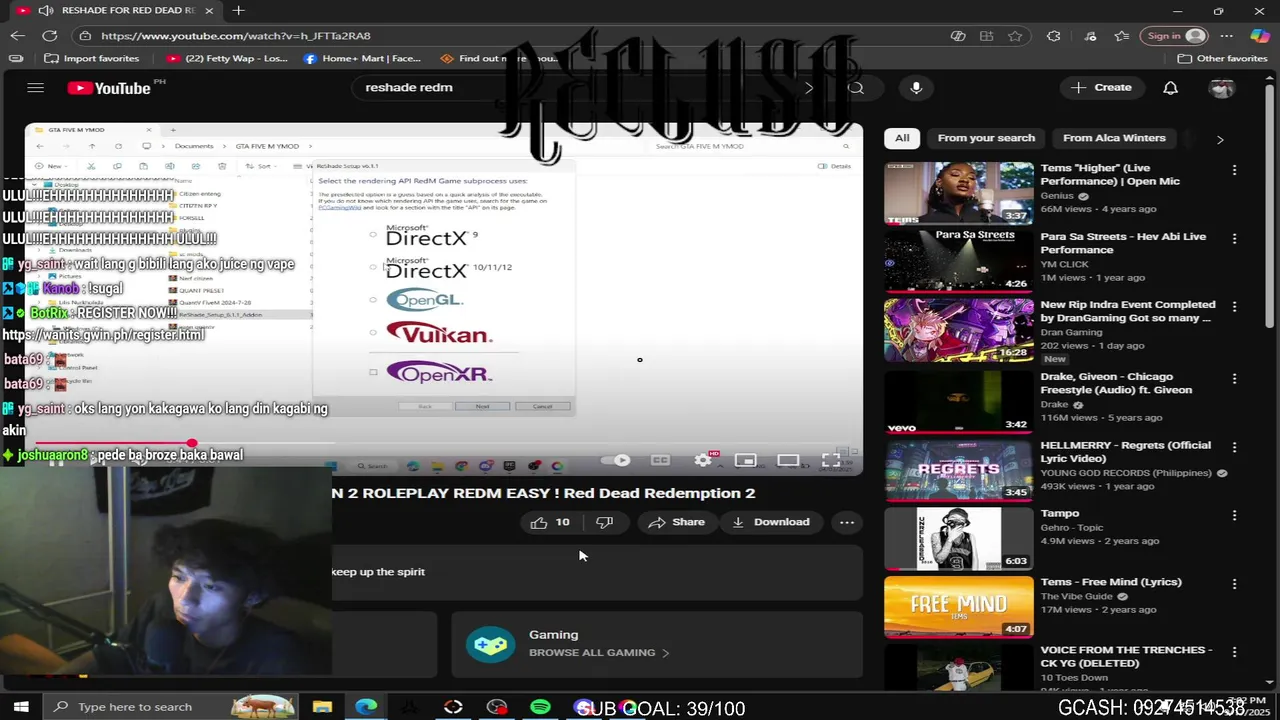Open the YouTube account avatar menu

(x=1222, y=88)
